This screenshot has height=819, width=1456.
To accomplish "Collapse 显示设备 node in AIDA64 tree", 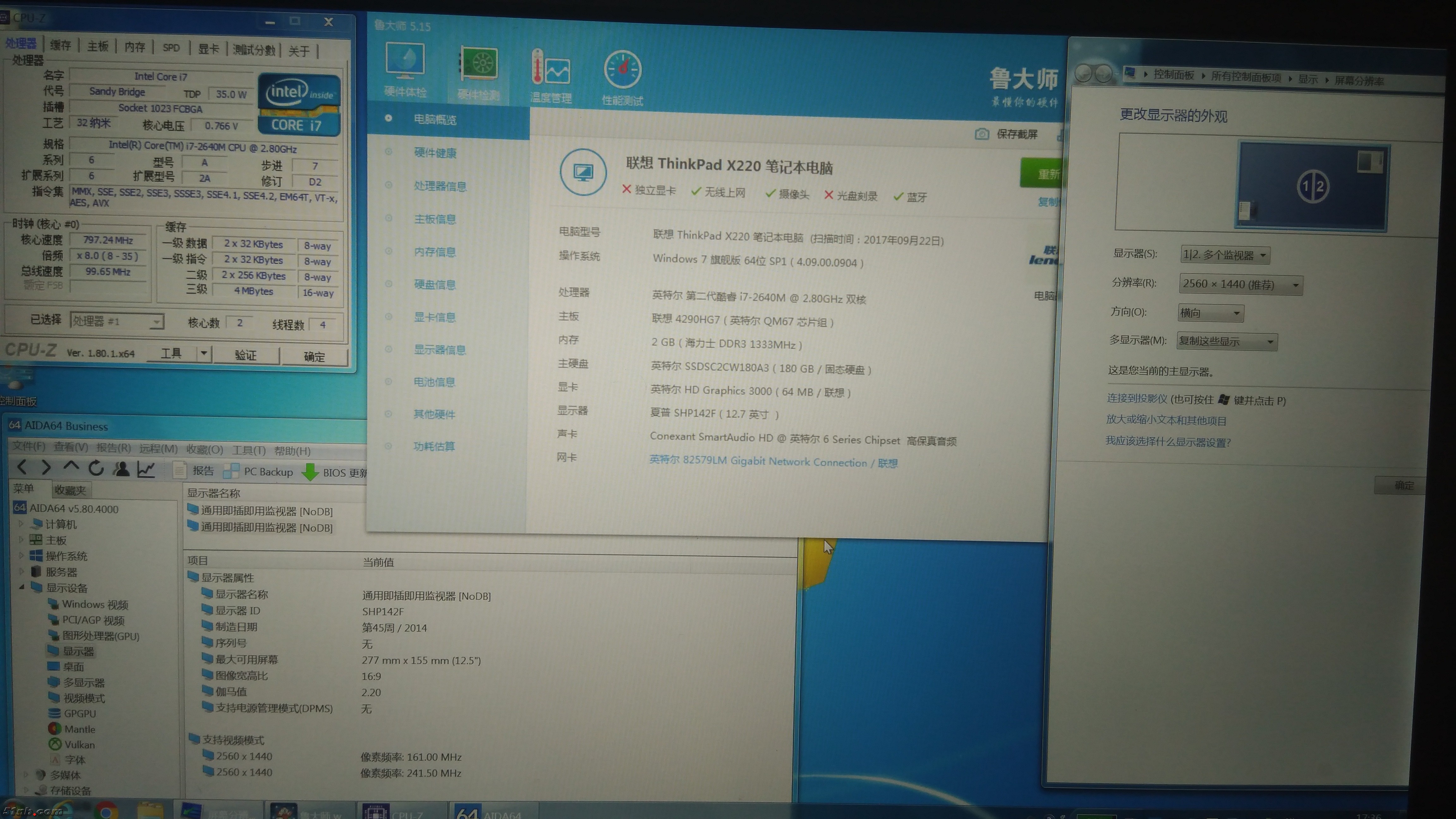I will 21,587.
